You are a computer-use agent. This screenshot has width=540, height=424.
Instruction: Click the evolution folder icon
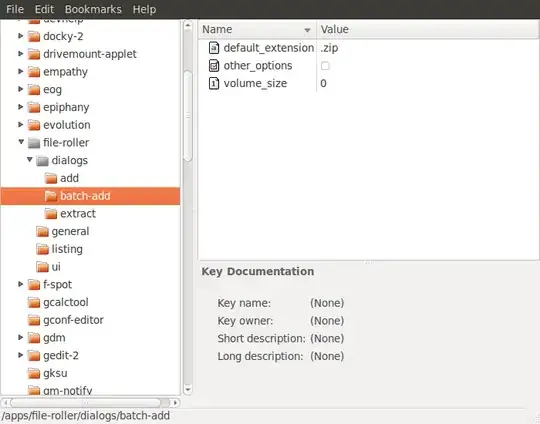tap(34, 125)
